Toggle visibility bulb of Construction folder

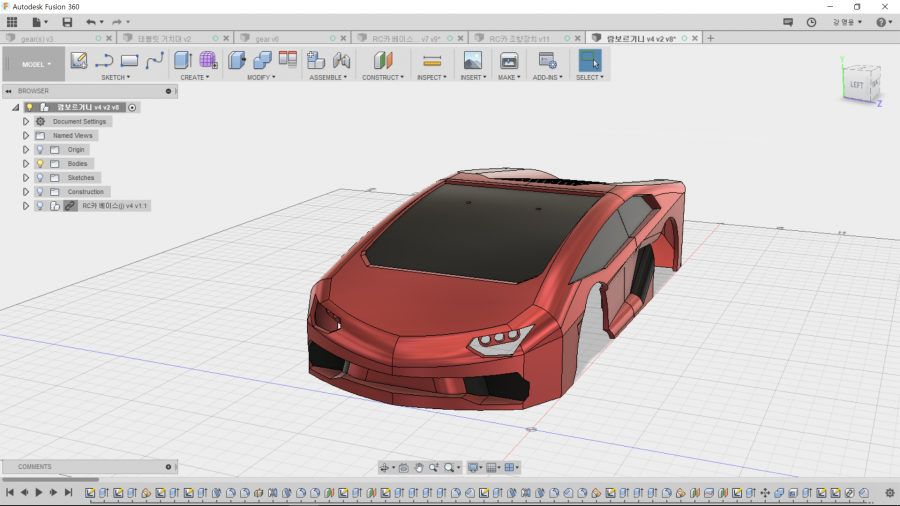tap(40, 192)
